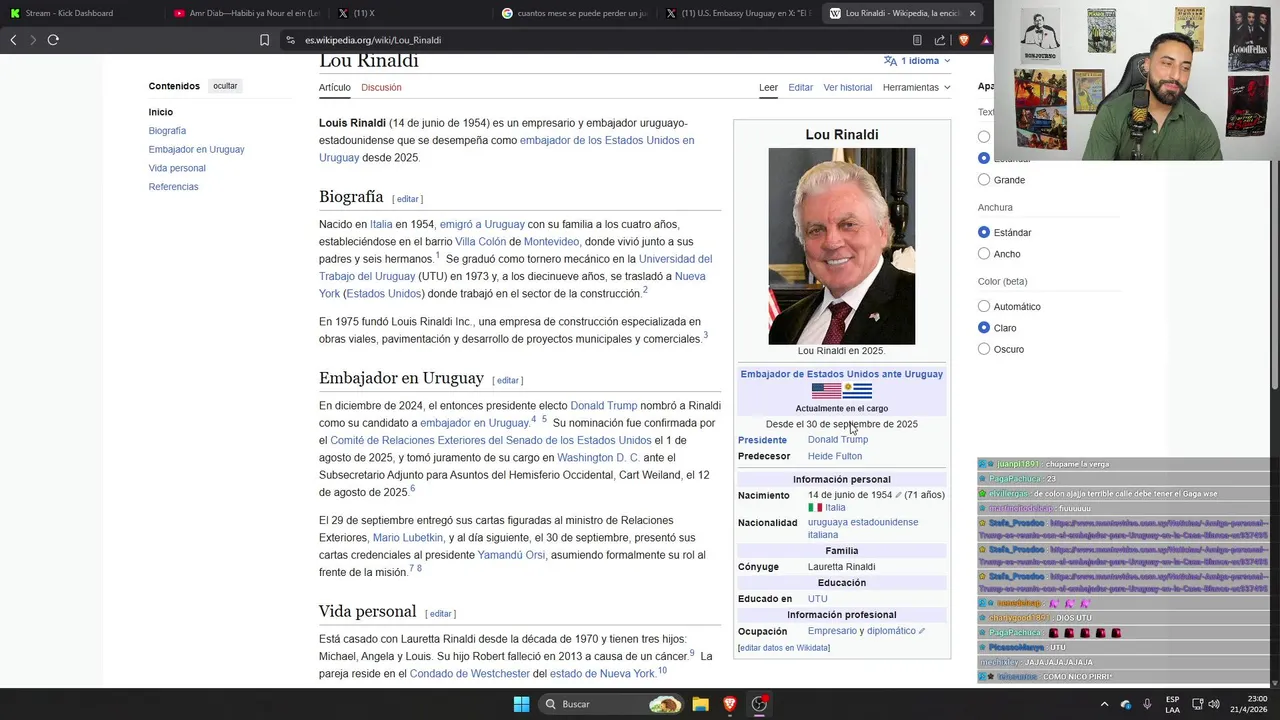The width and height of the screenshot is (1280, 720).
Task: Switch to the Google search tab
Action: point(574,13)
